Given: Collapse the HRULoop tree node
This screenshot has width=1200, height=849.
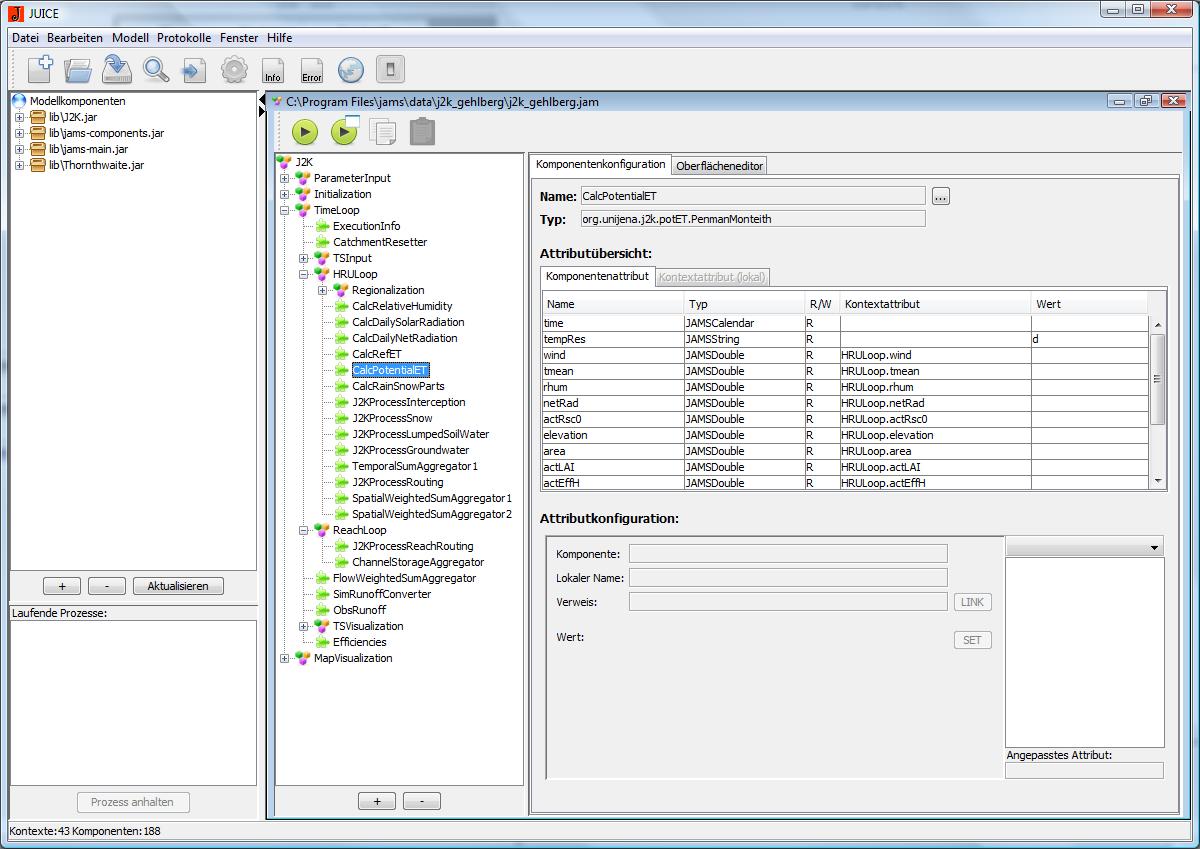Looking at the screenshot, I should [x=304, y=274].
